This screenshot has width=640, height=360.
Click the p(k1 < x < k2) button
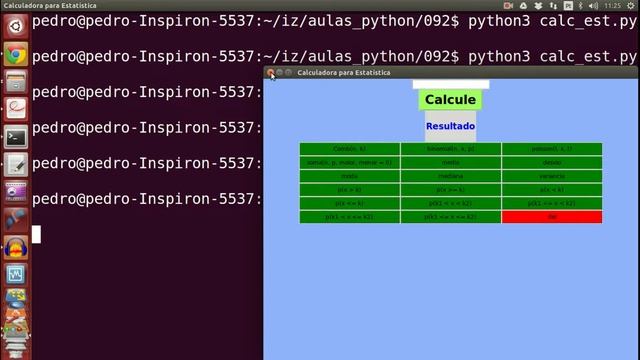click(451, 203)
